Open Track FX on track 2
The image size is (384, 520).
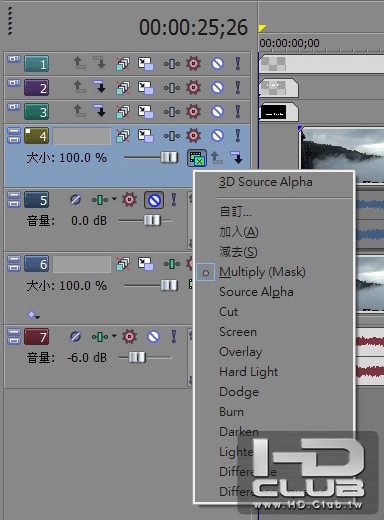172,88
